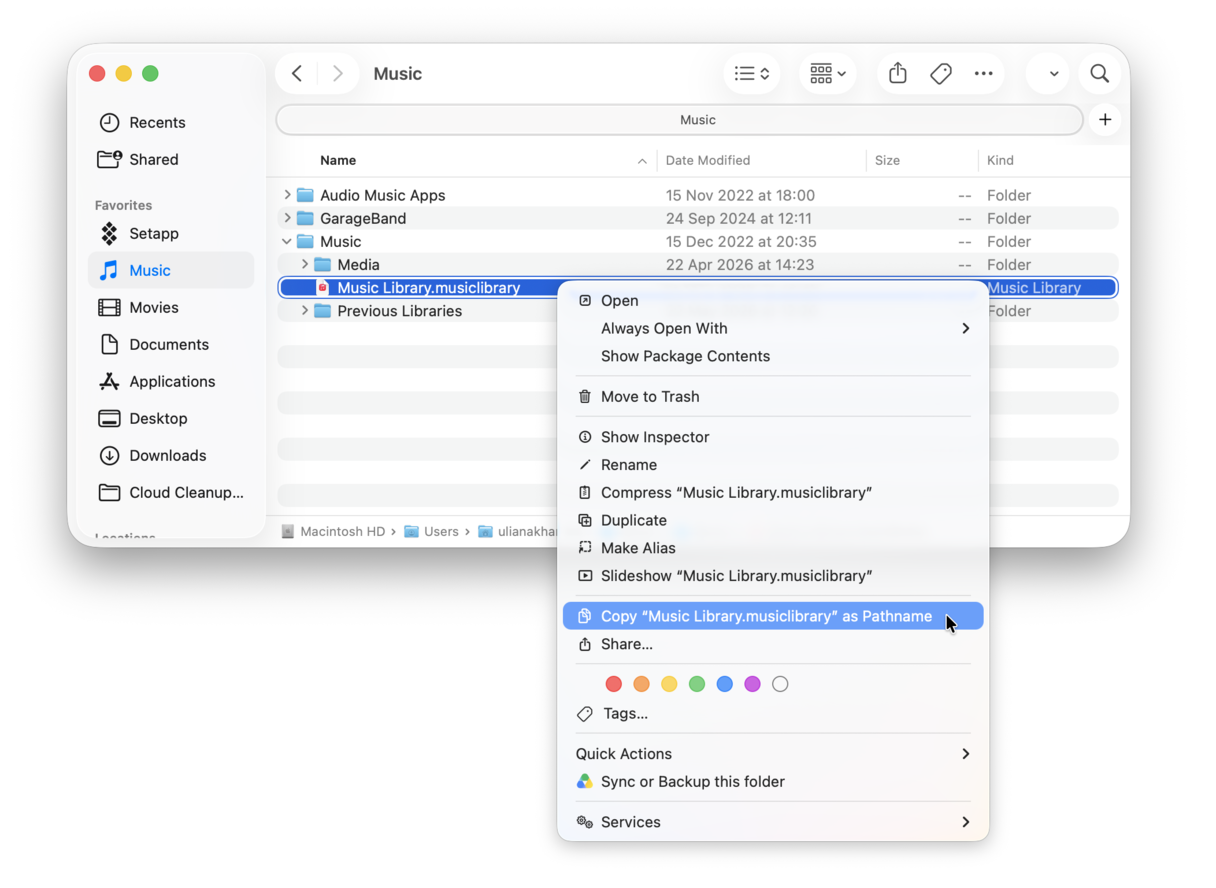This screenshot has width=1216, height=888.
Task: Expand the Services submenu
Action: [x=773, y=822]
